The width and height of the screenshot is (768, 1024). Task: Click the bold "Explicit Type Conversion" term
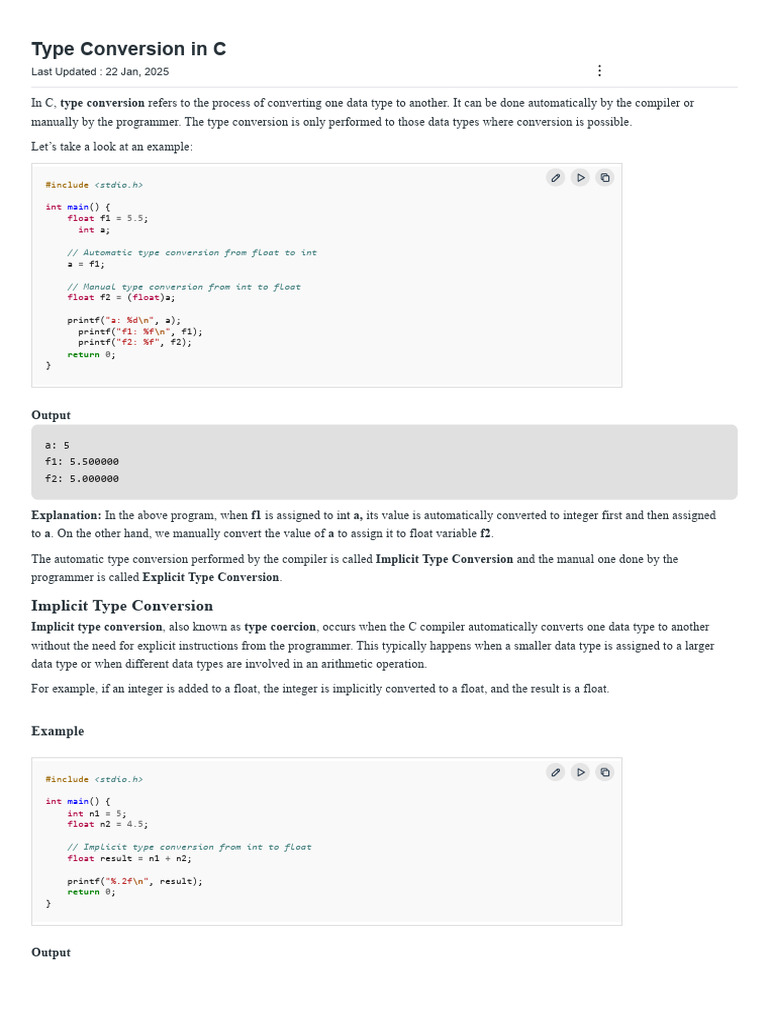click(x=210, y=578)
